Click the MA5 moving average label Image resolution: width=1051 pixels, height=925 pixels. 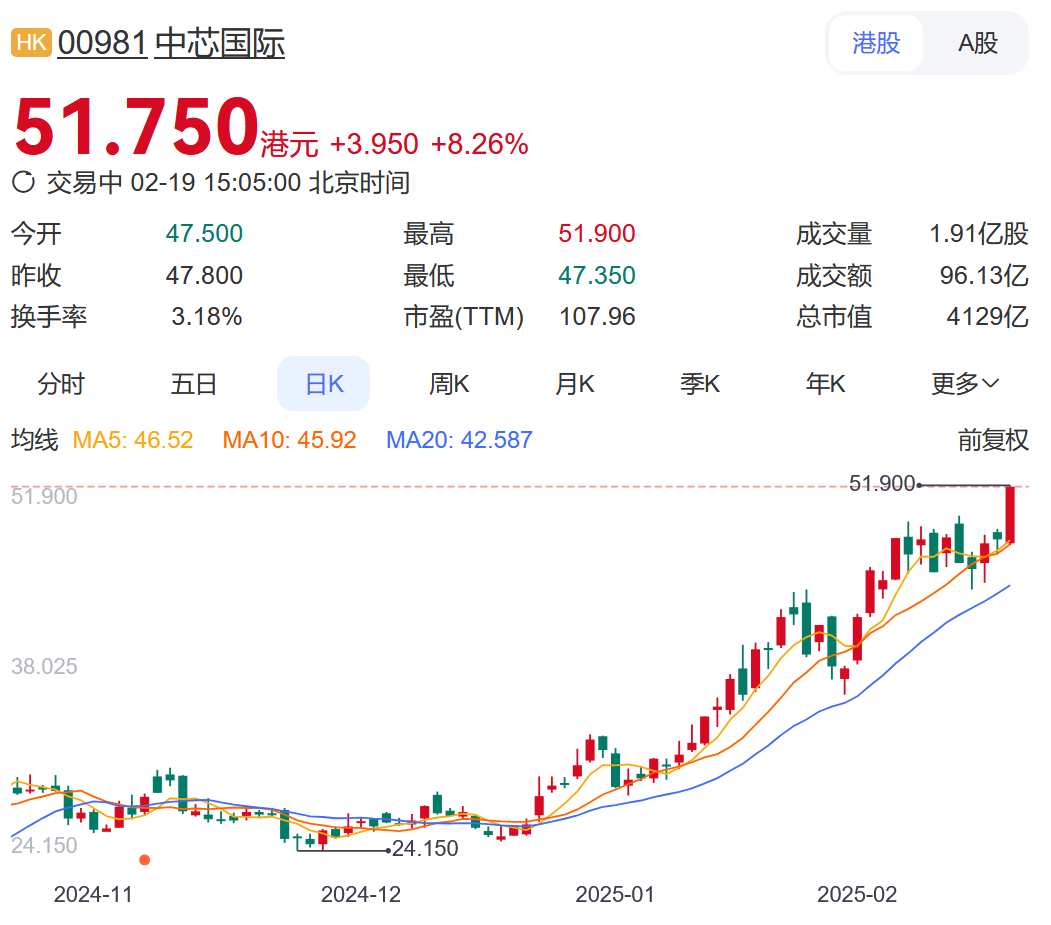tap(133, 440)
